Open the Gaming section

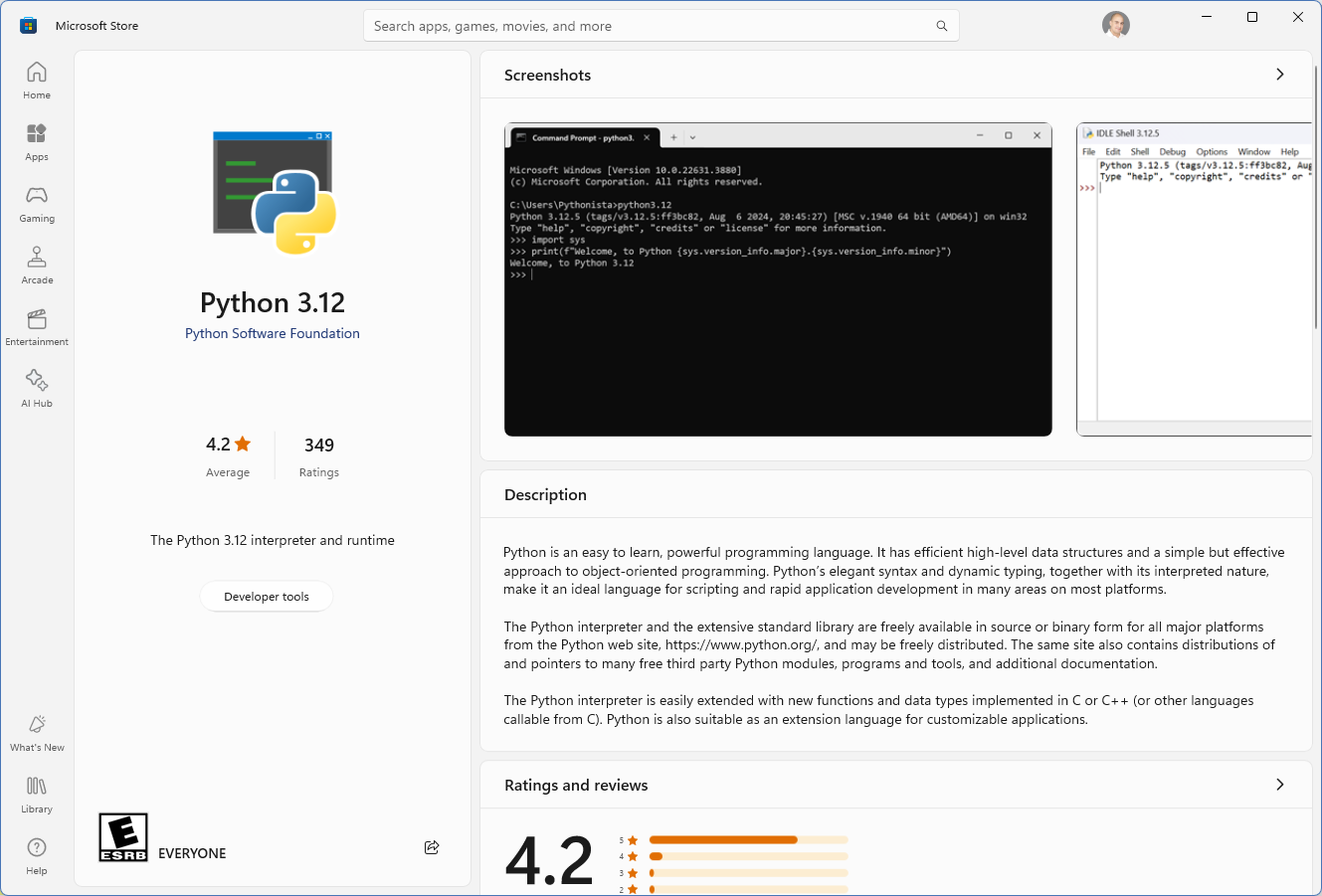[37, 204]
